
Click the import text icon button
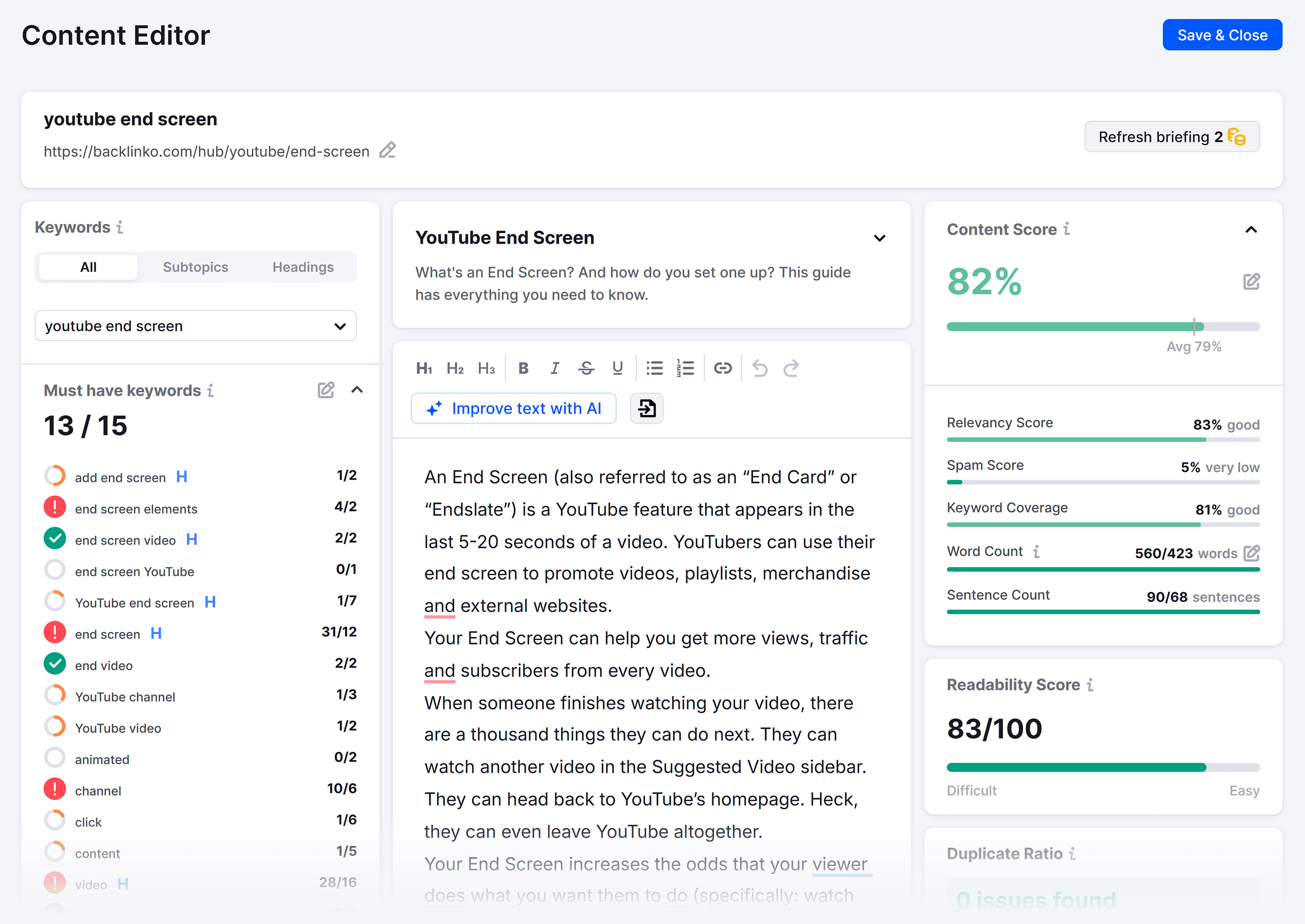click(x=647, y=409)
